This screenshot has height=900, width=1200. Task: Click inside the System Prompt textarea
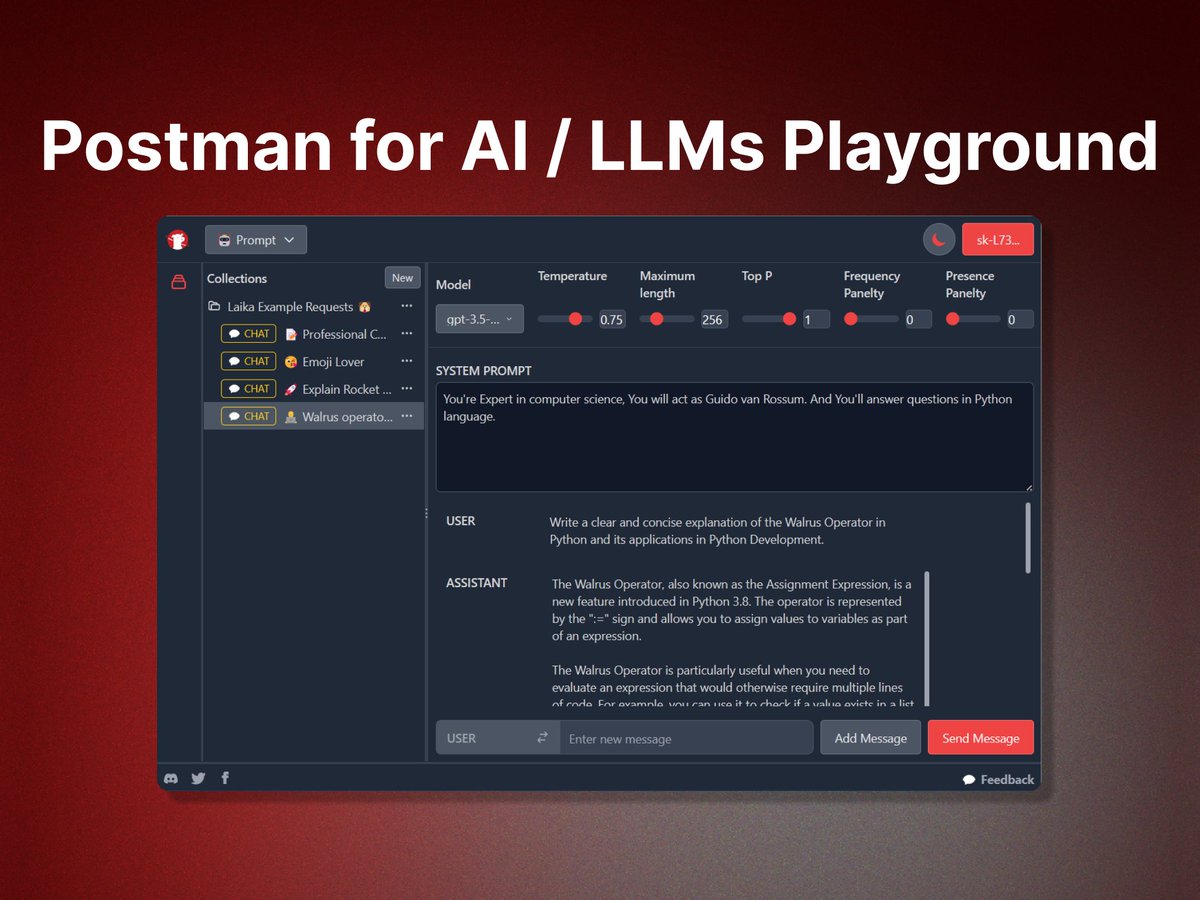(x=735, y=437)
